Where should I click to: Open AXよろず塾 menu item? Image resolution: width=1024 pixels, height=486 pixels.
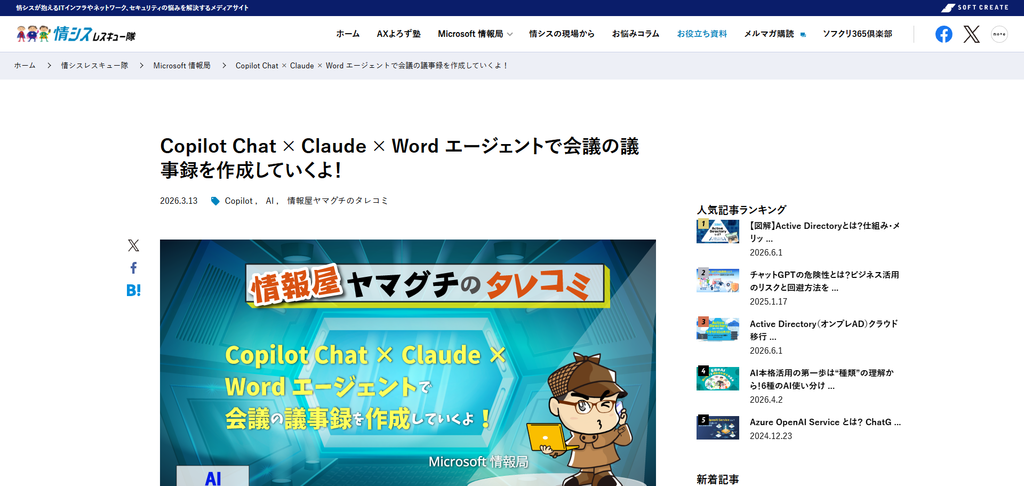click(399, 34)
